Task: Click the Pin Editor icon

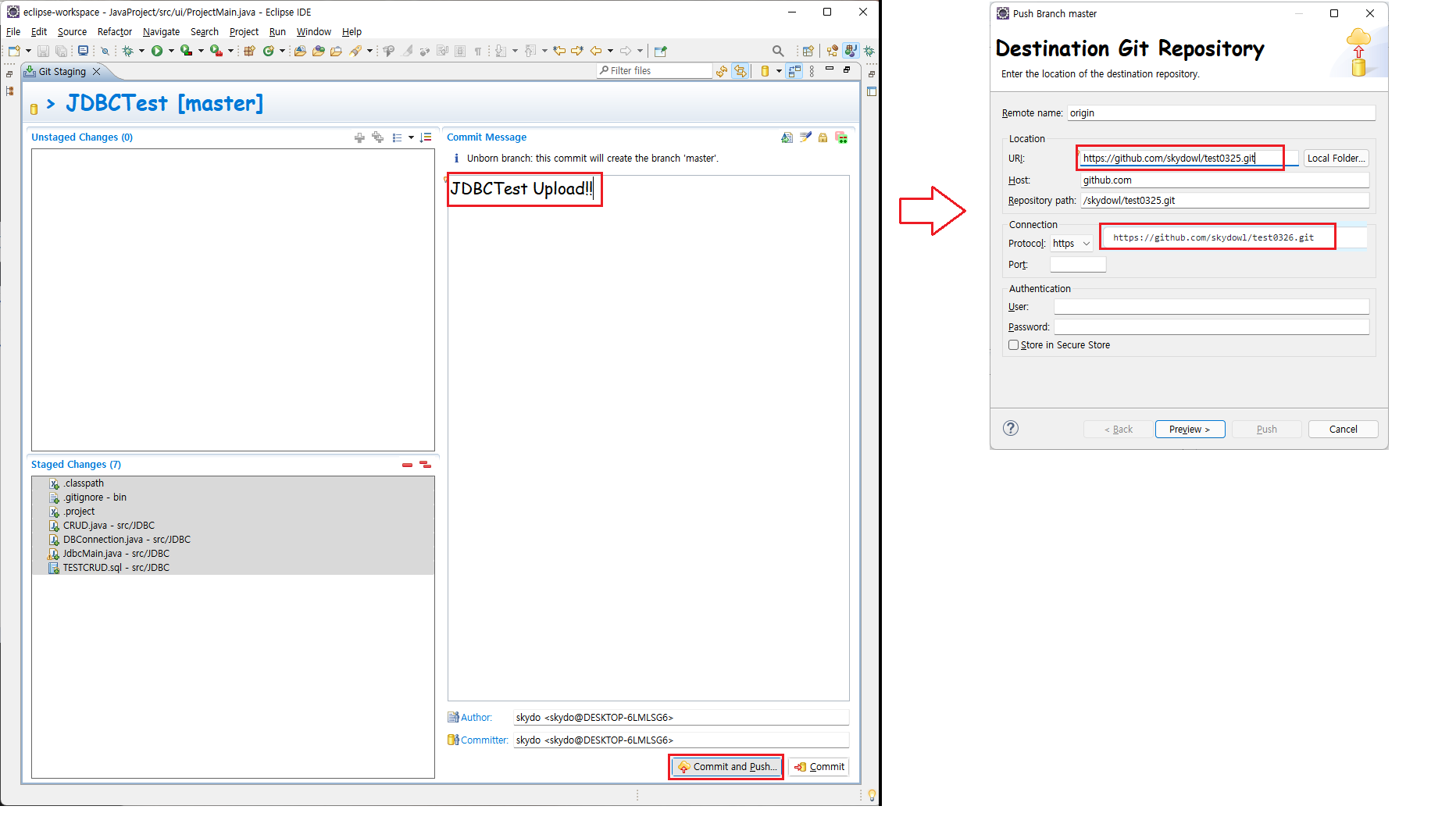Action: point(661,51)
